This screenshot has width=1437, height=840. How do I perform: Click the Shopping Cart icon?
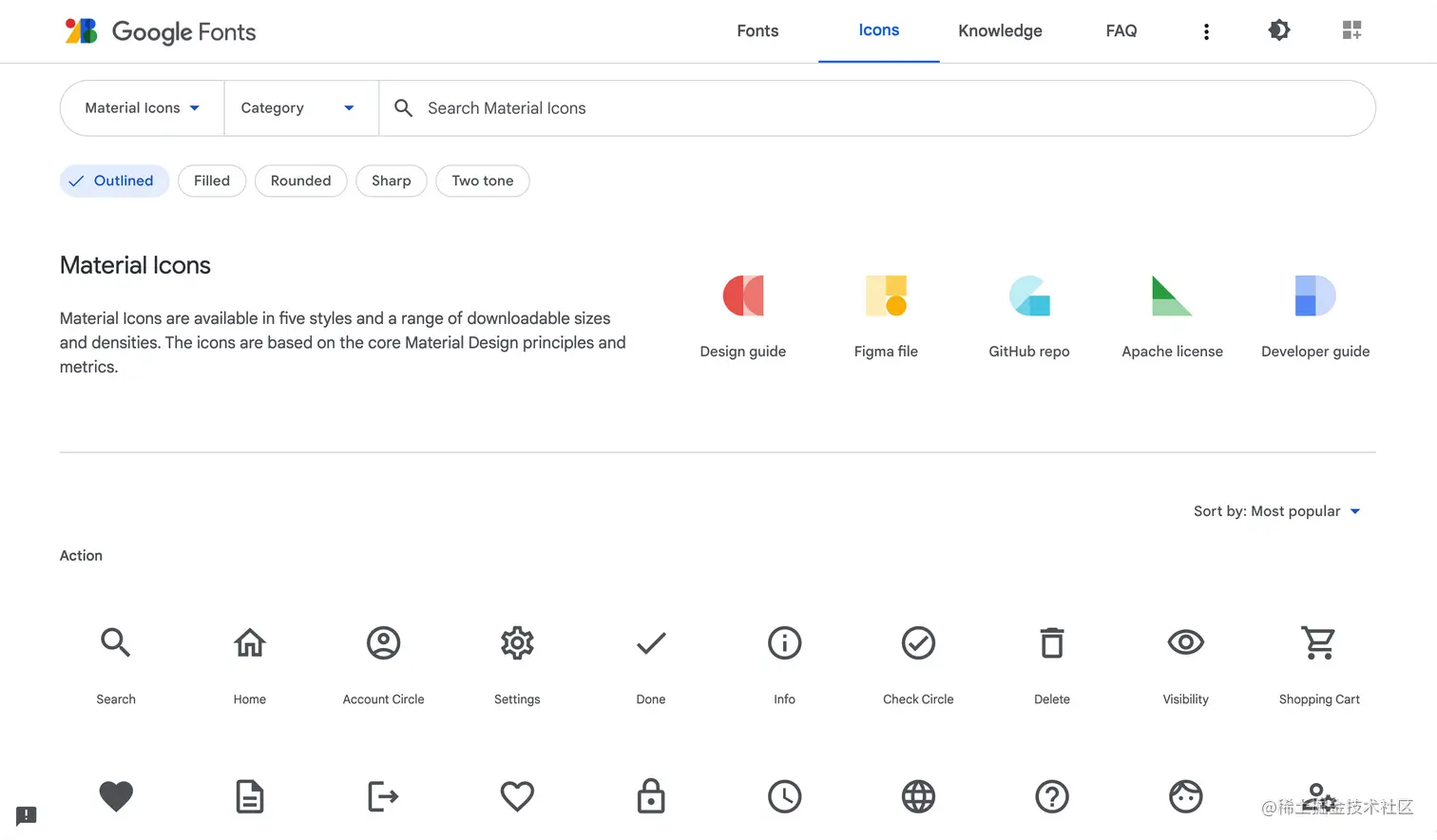[x=1319, y=642]
